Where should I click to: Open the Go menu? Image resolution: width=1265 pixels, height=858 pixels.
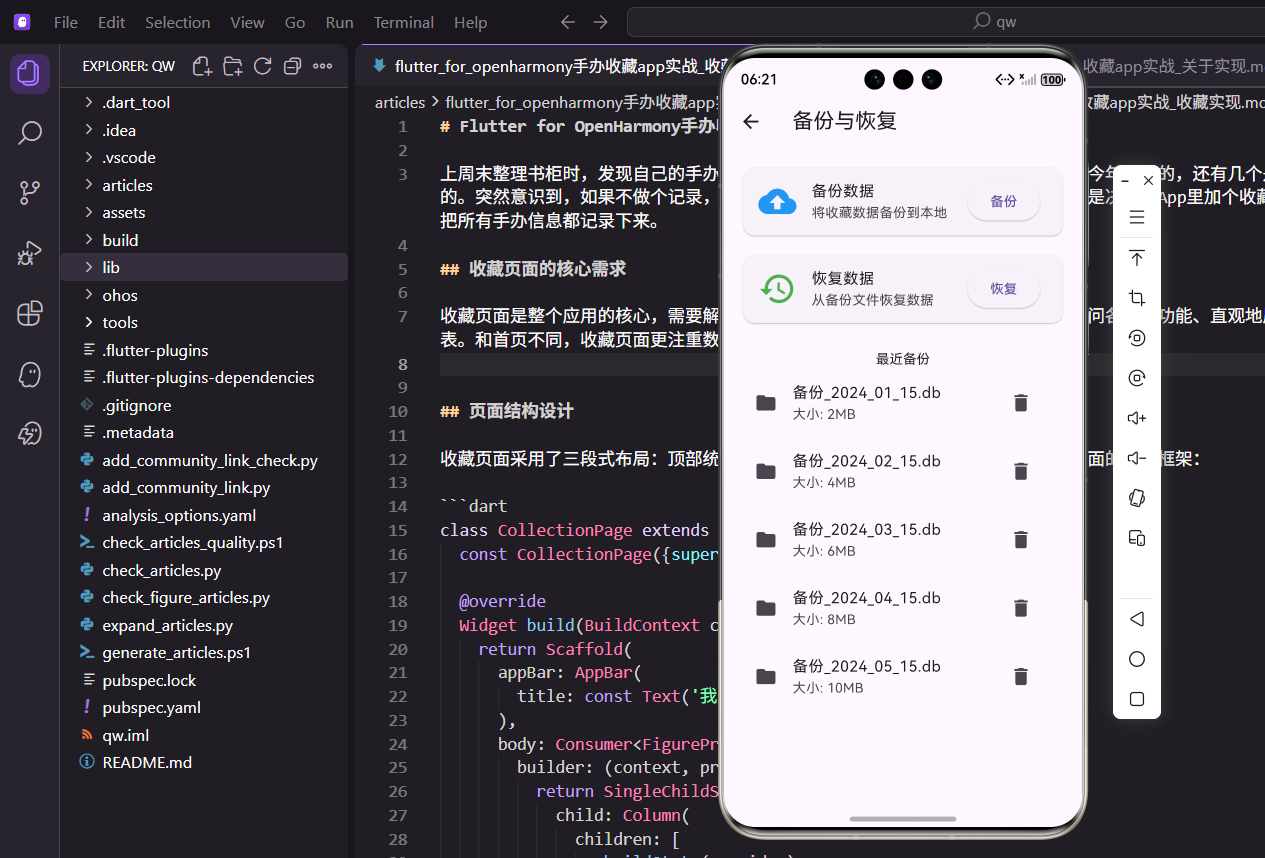[295, 22]
